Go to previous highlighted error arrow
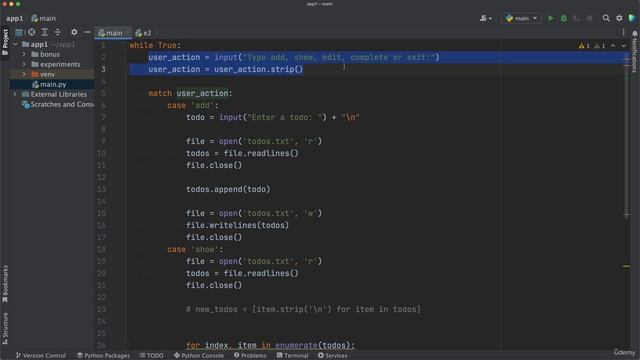Image resolution: width=640 pixels, height=360 pixels. click(613, 46)
